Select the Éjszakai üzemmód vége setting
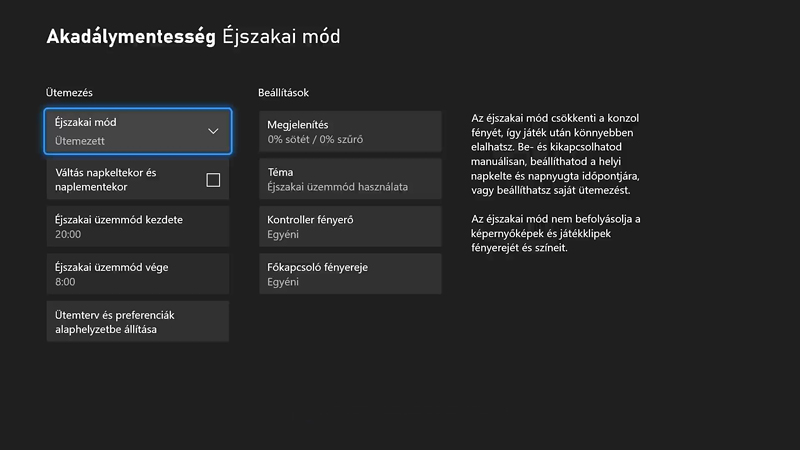This screenshot has width=800, height=450. [x=137, y=274]
